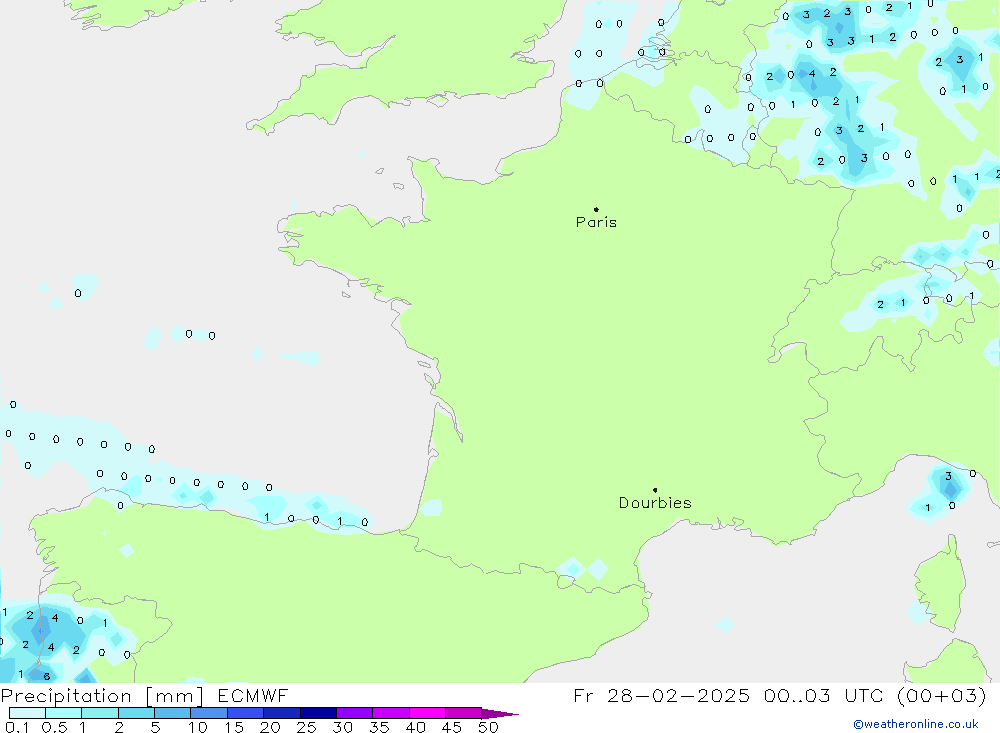The image size is (1000, 733).
Task: Click the legend arrow tip beyond 50
Action: tap(501, 714)
